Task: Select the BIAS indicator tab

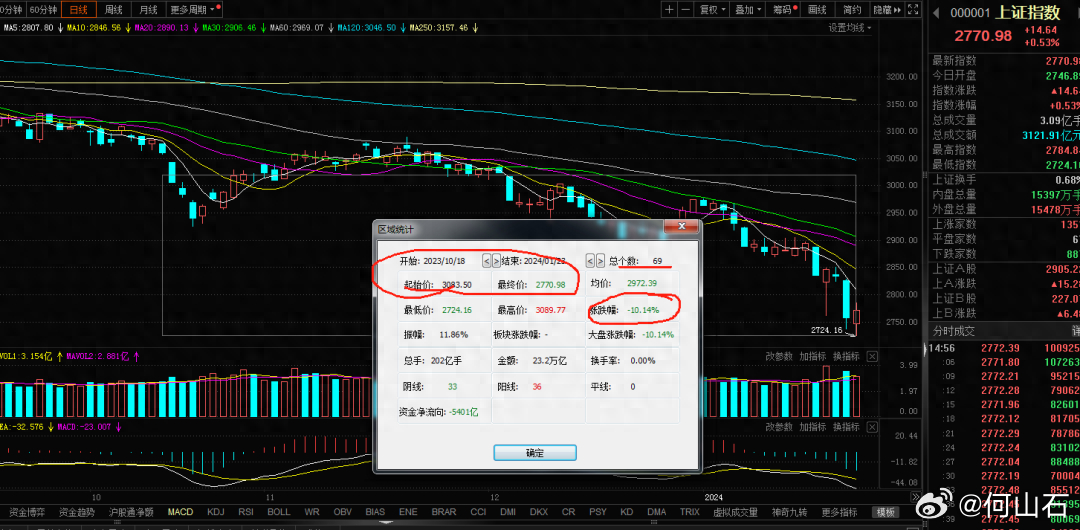Action: pos(375,512)
